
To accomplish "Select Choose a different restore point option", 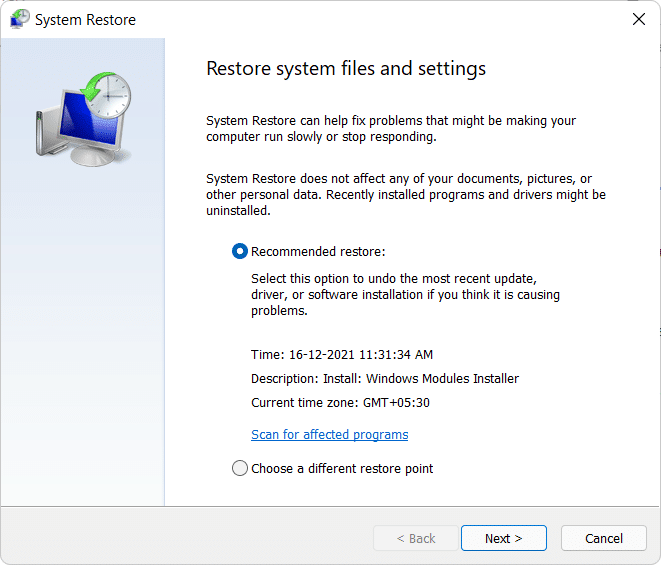I will click(x=240, y=468).
